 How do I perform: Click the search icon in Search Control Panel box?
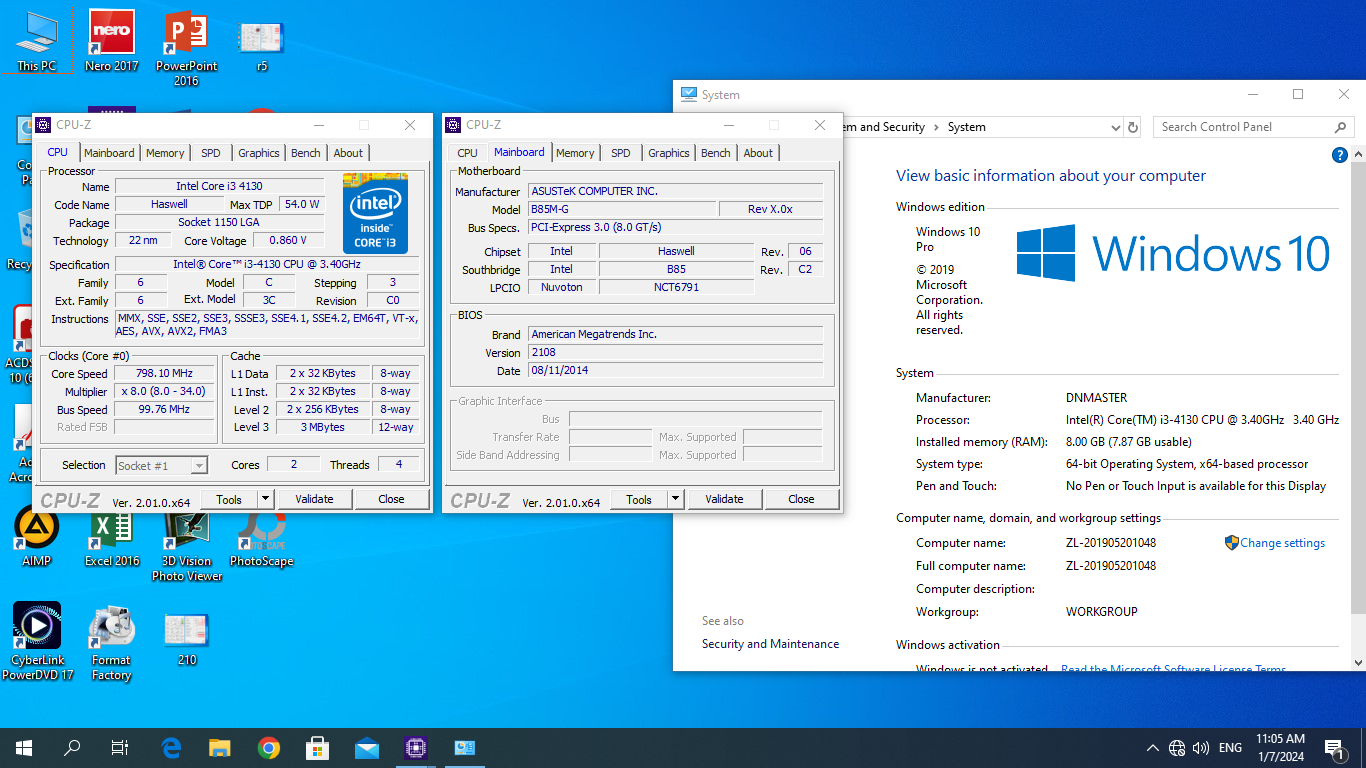[x=1340, y=127]
